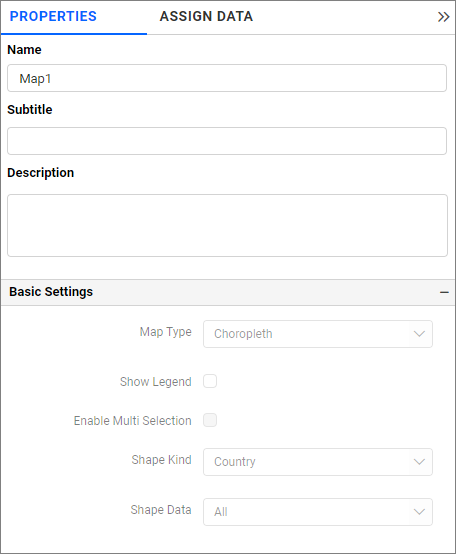Screen dimensions: 456x554
Task: Click the Show Legend label
Action: [156, 382]
